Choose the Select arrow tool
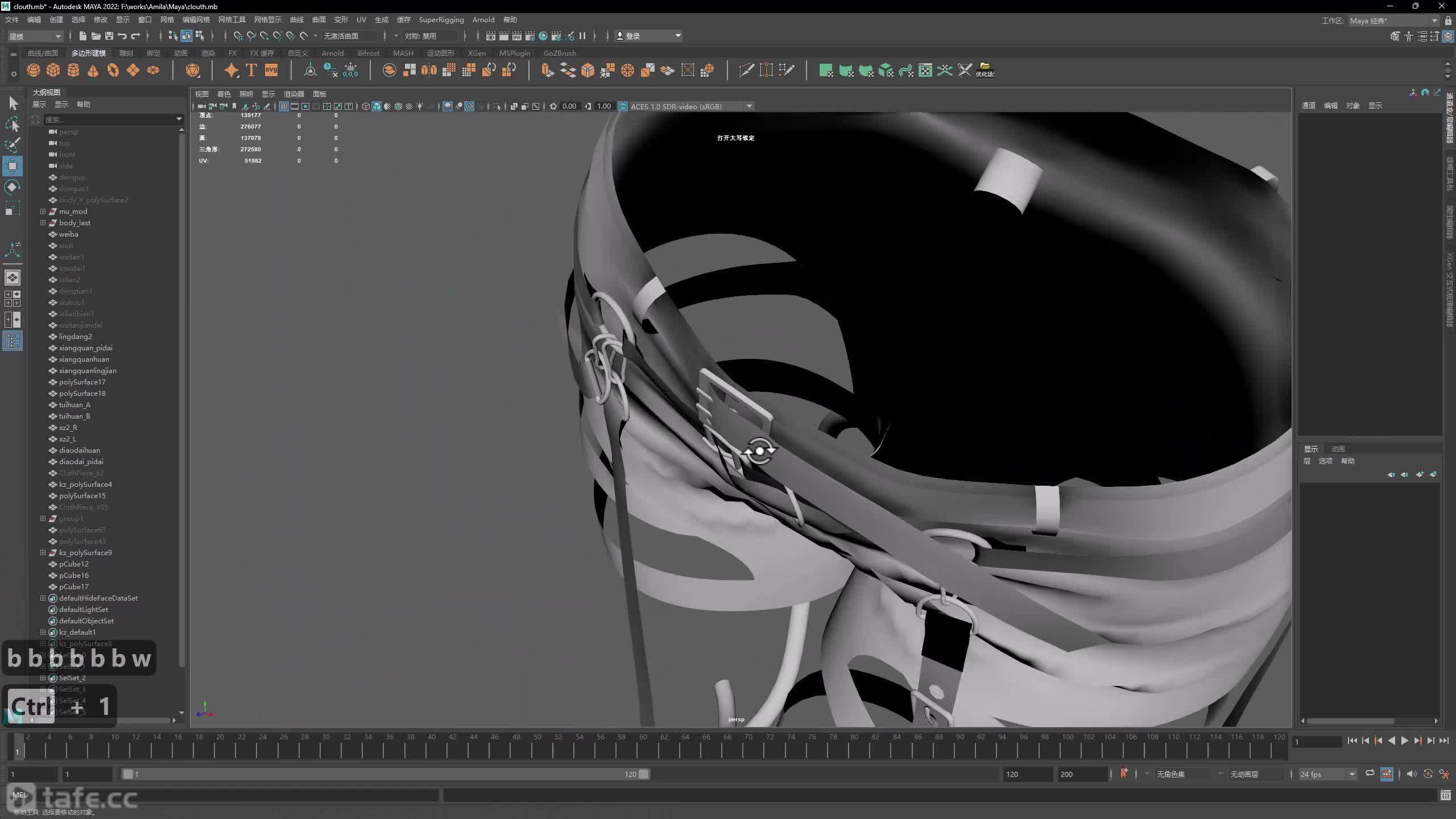 [x=13, y=103]
